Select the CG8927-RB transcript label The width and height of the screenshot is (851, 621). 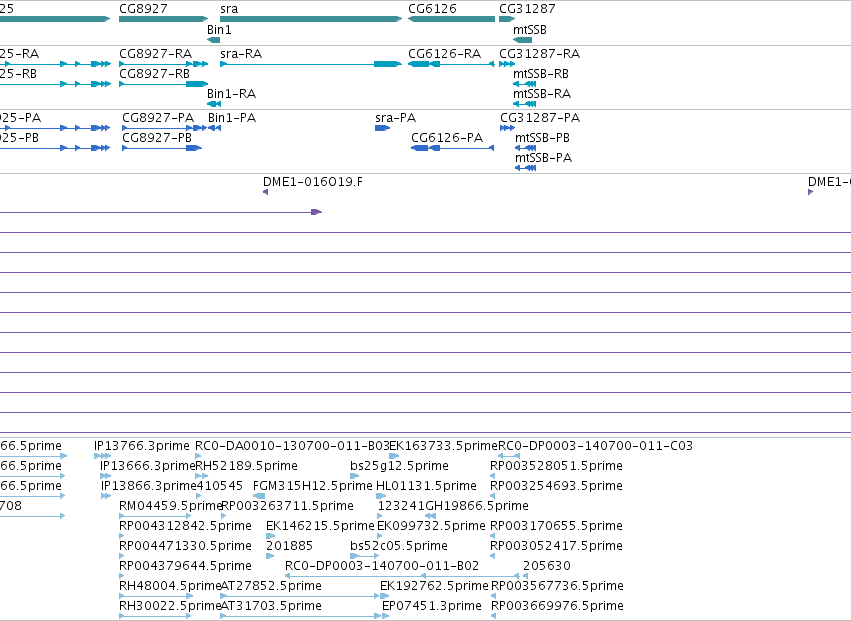(x=155, y=73)
